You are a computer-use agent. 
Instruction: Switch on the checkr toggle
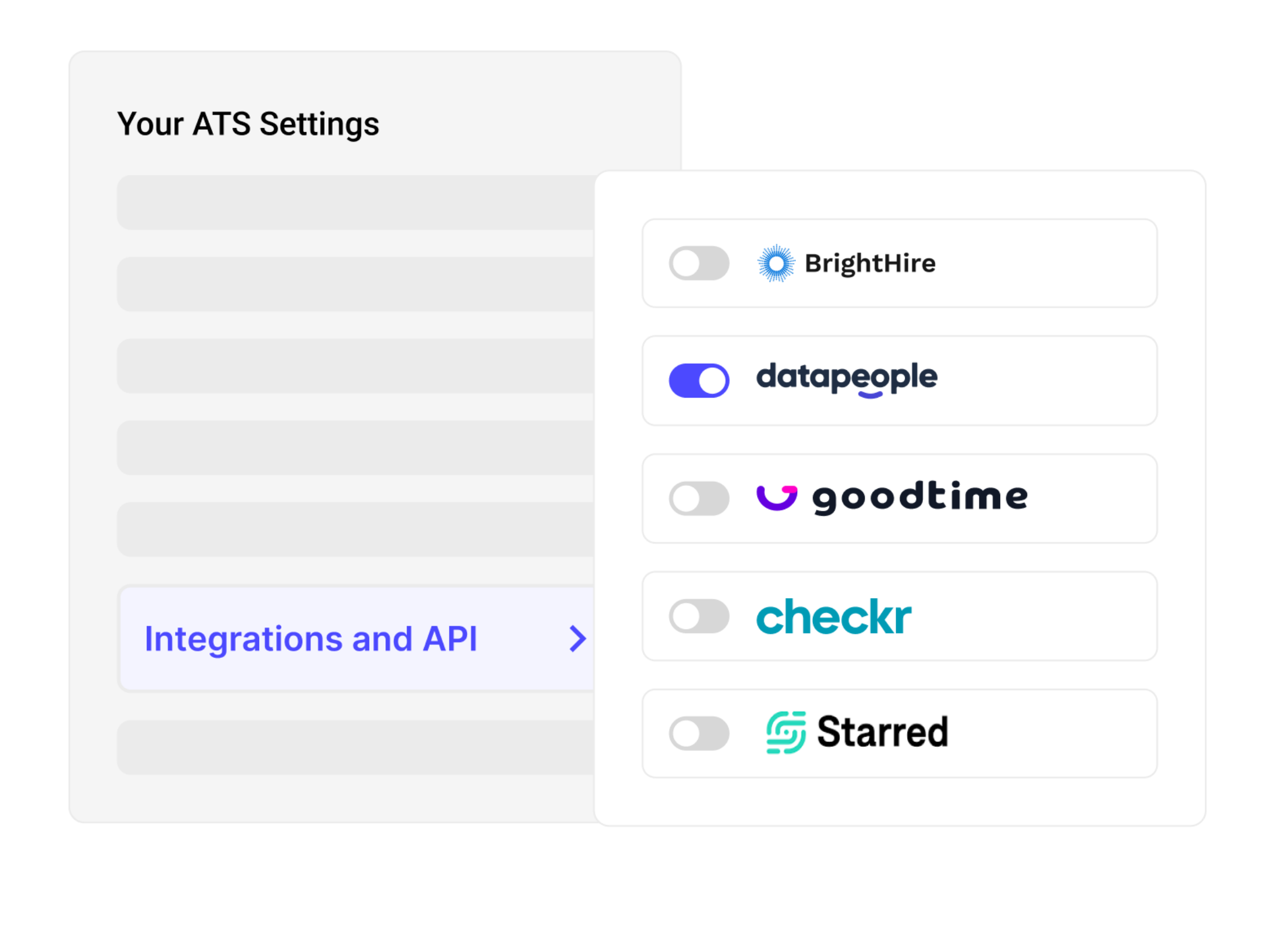pyautogui.click(x=698, y=616)
